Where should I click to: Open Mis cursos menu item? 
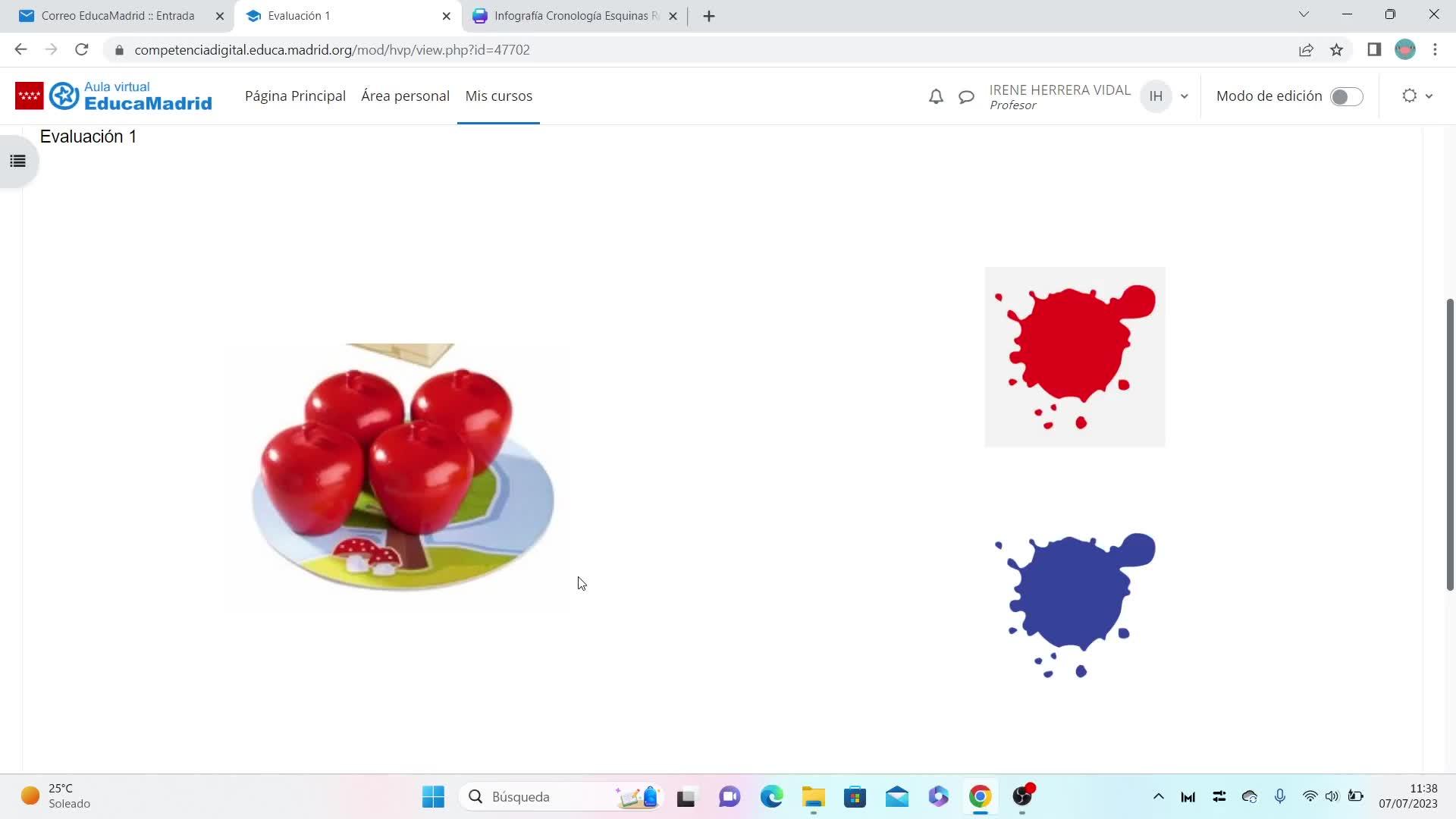click(x=498, y=96)
